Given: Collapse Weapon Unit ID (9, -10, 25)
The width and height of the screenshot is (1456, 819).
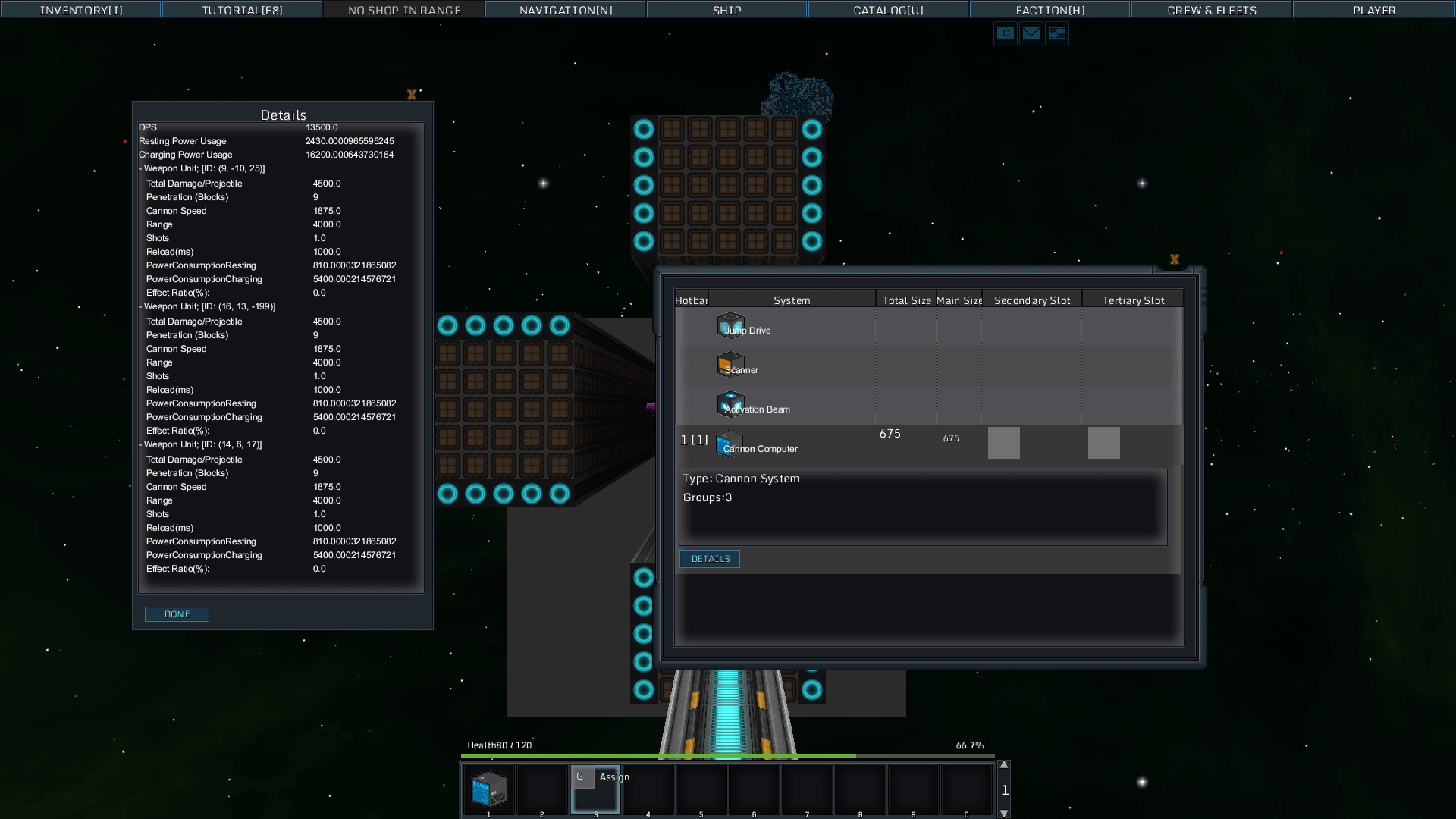Looking at the screenshot, I should (141, 169).
